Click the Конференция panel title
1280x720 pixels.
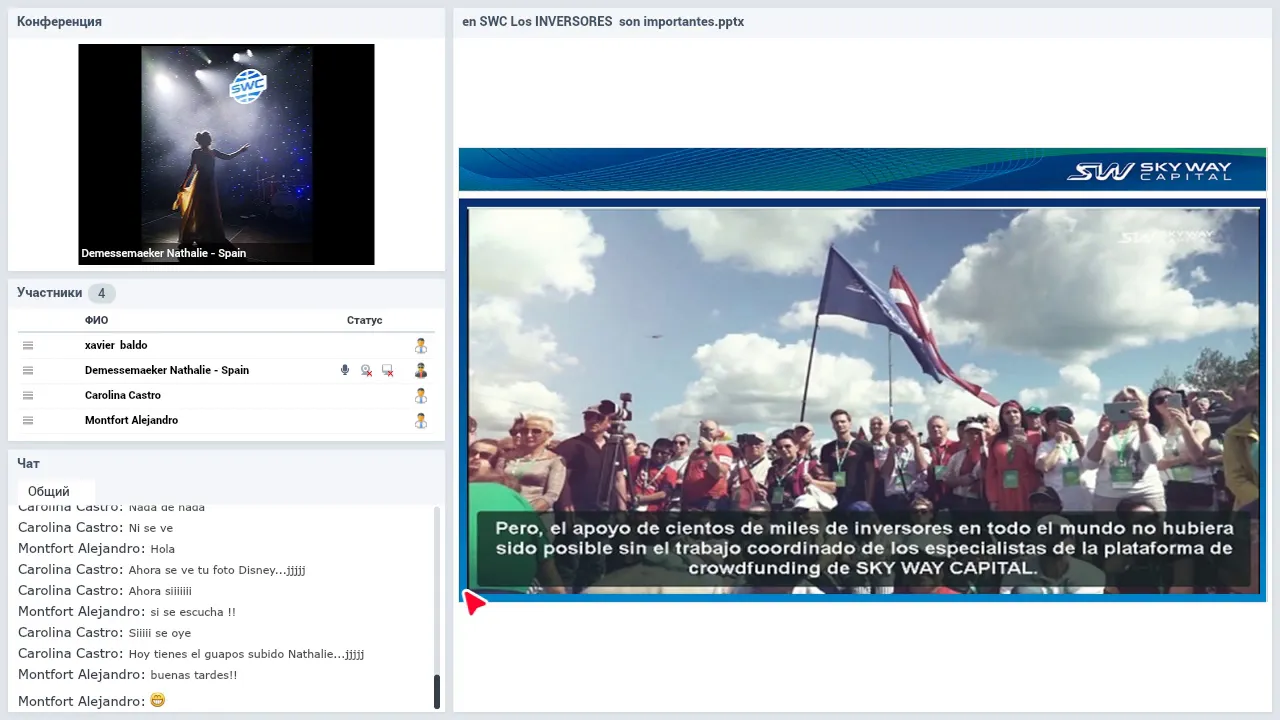coord(59,21)
